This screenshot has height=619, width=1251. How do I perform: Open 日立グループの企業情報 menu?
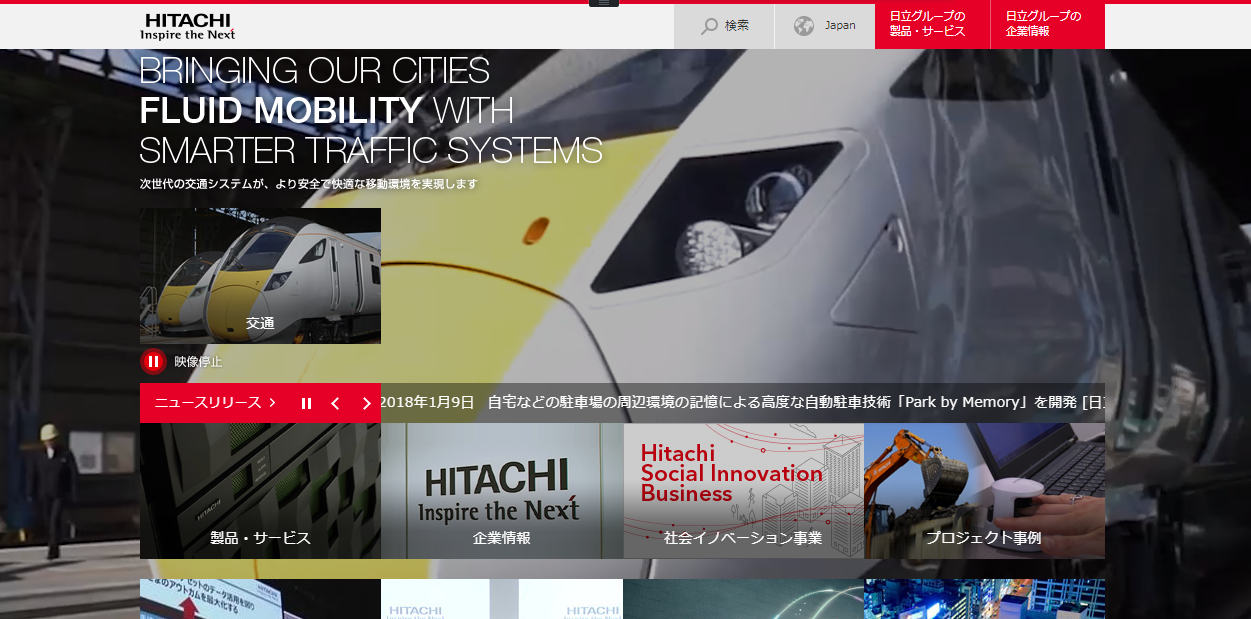click(x=1048, y=26)
